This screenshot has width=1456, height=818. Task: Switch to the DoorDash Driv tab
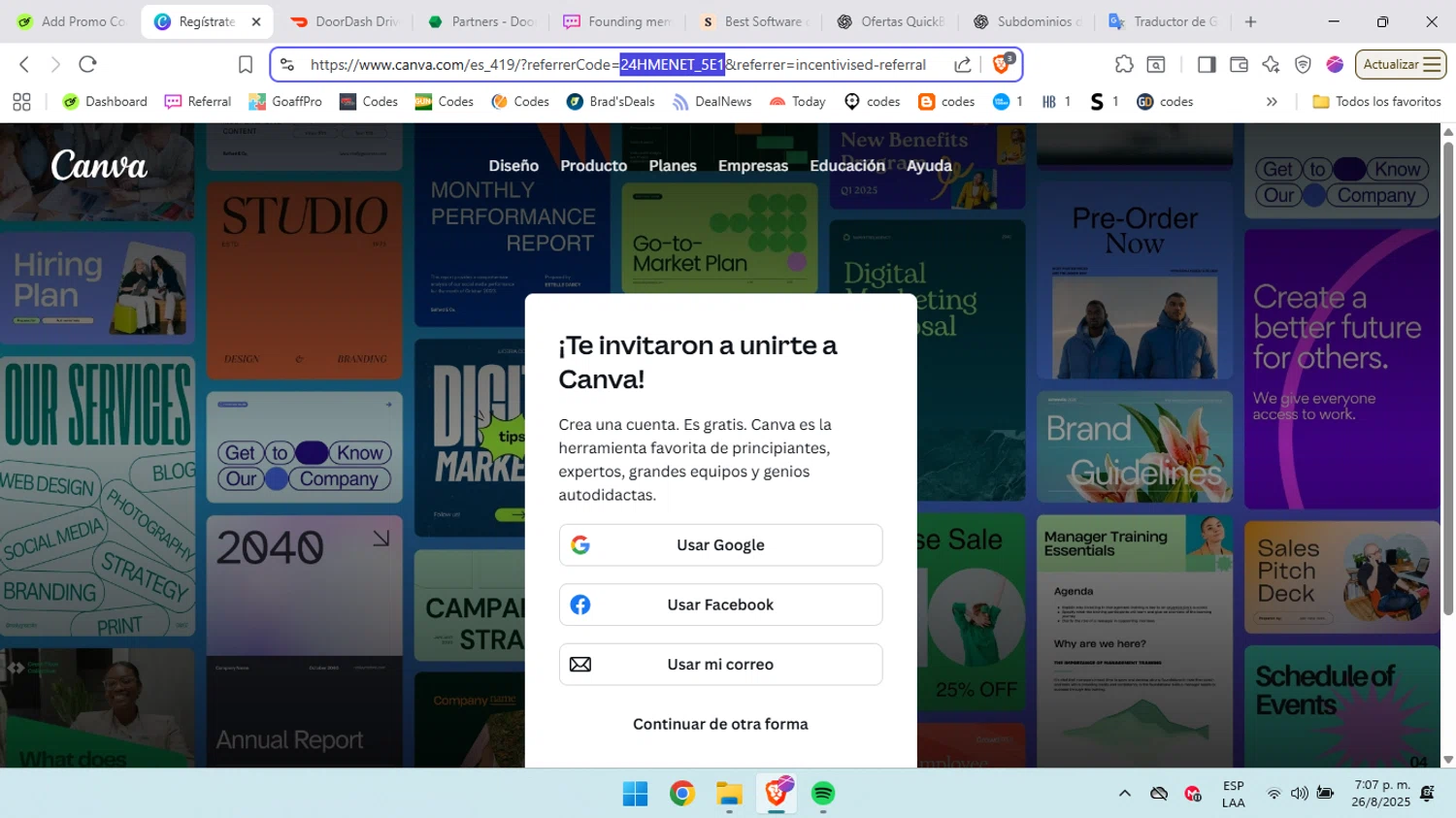345,21
